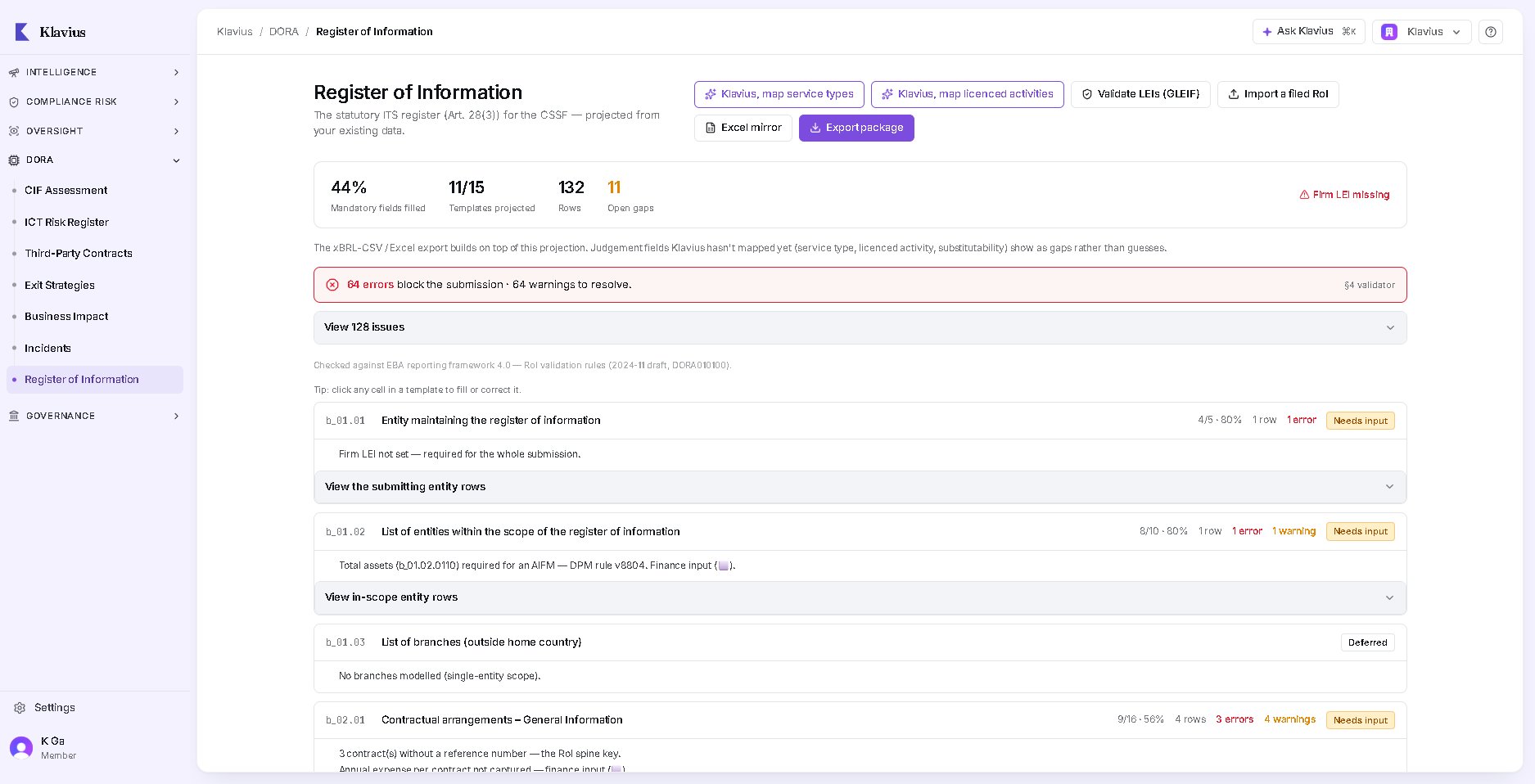
Task: Click the '64 errors' red text
Action: coord(371,285)
